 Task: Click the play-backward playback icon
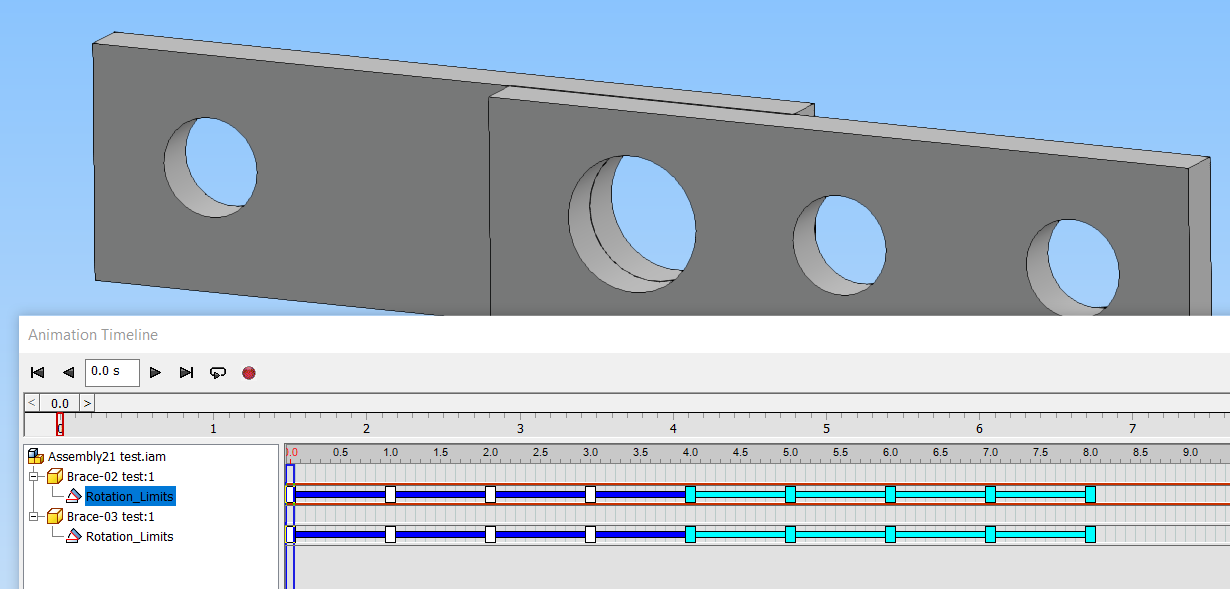point(69,372)
